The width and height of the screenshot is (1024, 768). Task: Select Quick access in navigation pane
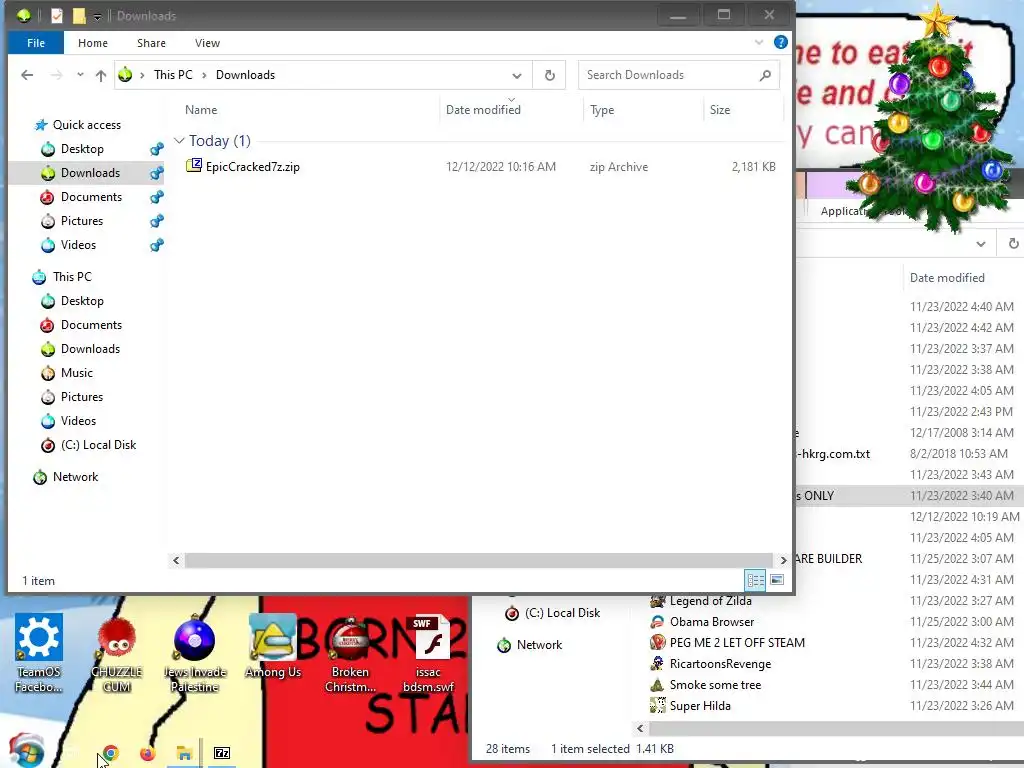coord(87,125)
